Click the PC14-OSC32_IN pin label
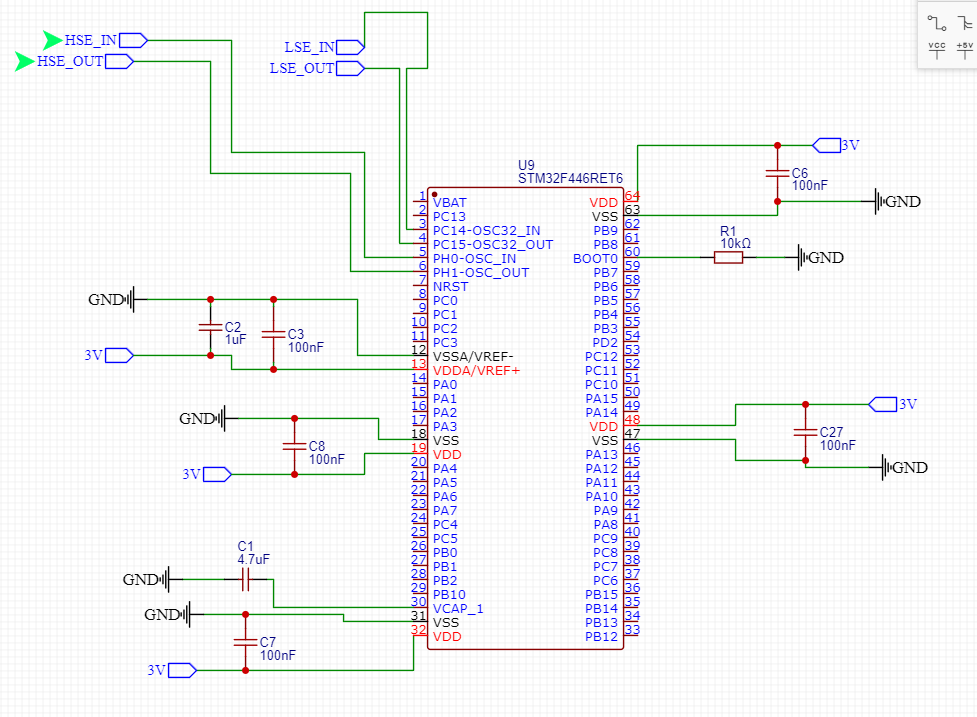The image size is (977, 717). [487, 230]
